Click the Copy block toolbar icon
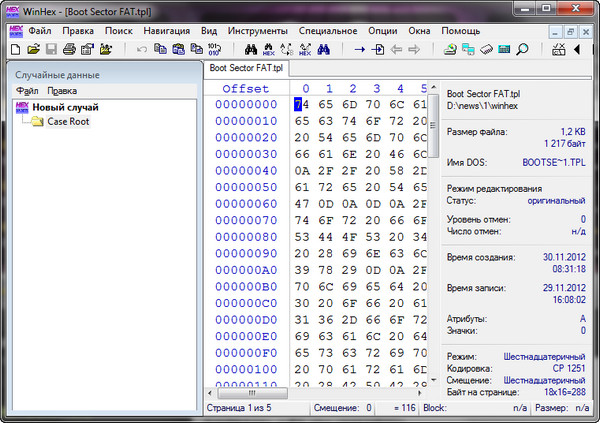 point(160,49)
